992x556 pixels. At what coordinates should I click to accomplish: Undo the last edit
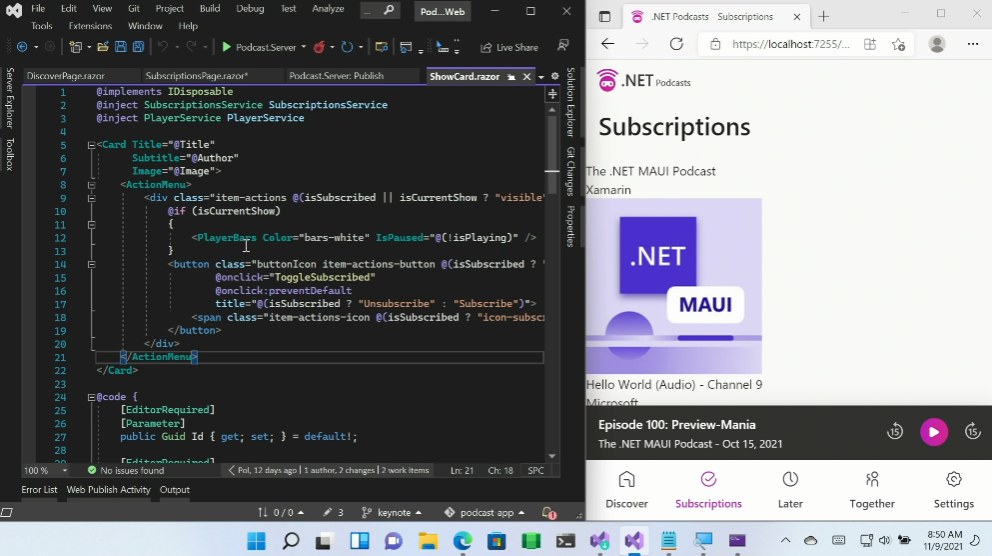(163, 47)
